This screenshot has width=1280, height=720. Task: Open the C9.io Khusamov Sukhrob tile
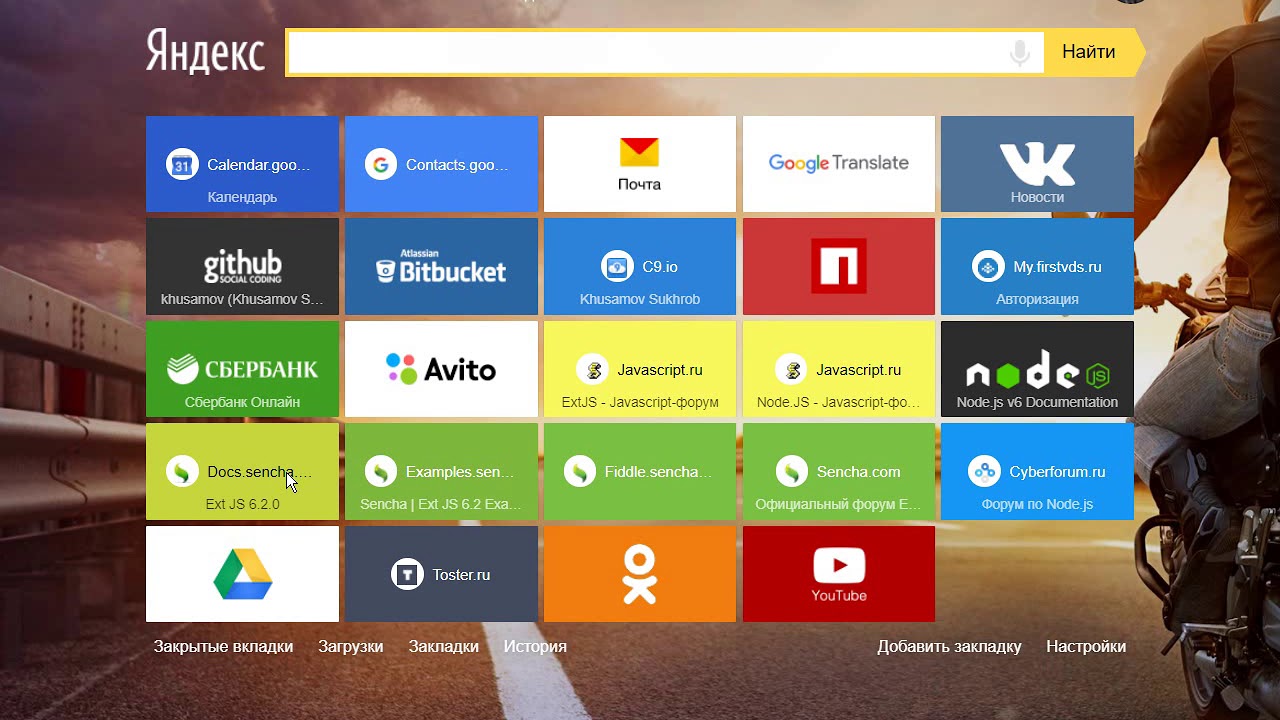(640, 267)
